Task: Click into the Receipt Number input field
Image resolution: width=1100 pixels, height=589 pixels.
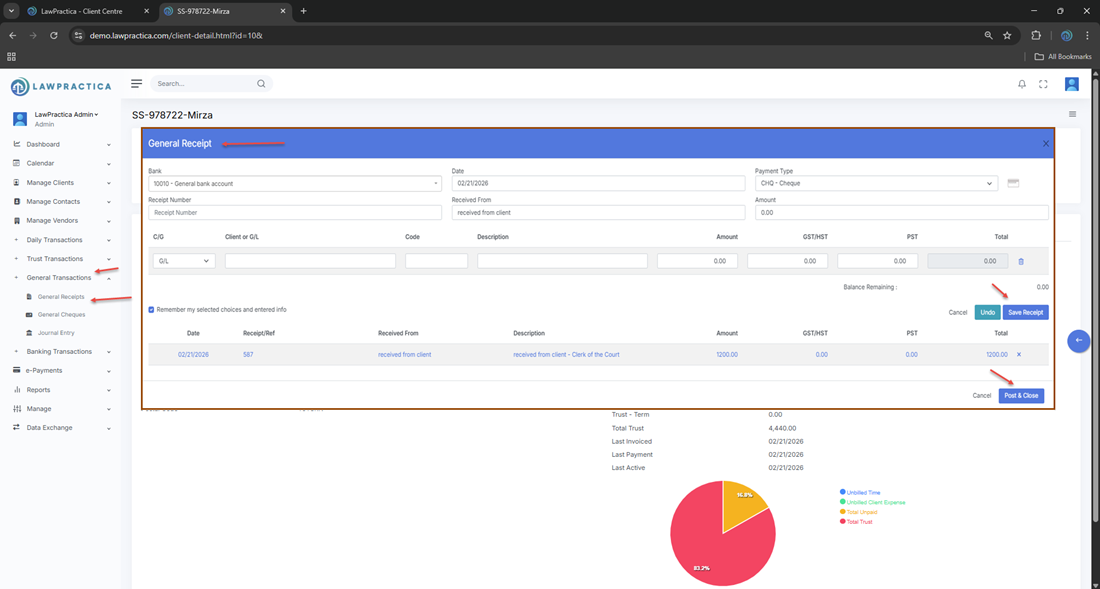Action: click(294, 213)
